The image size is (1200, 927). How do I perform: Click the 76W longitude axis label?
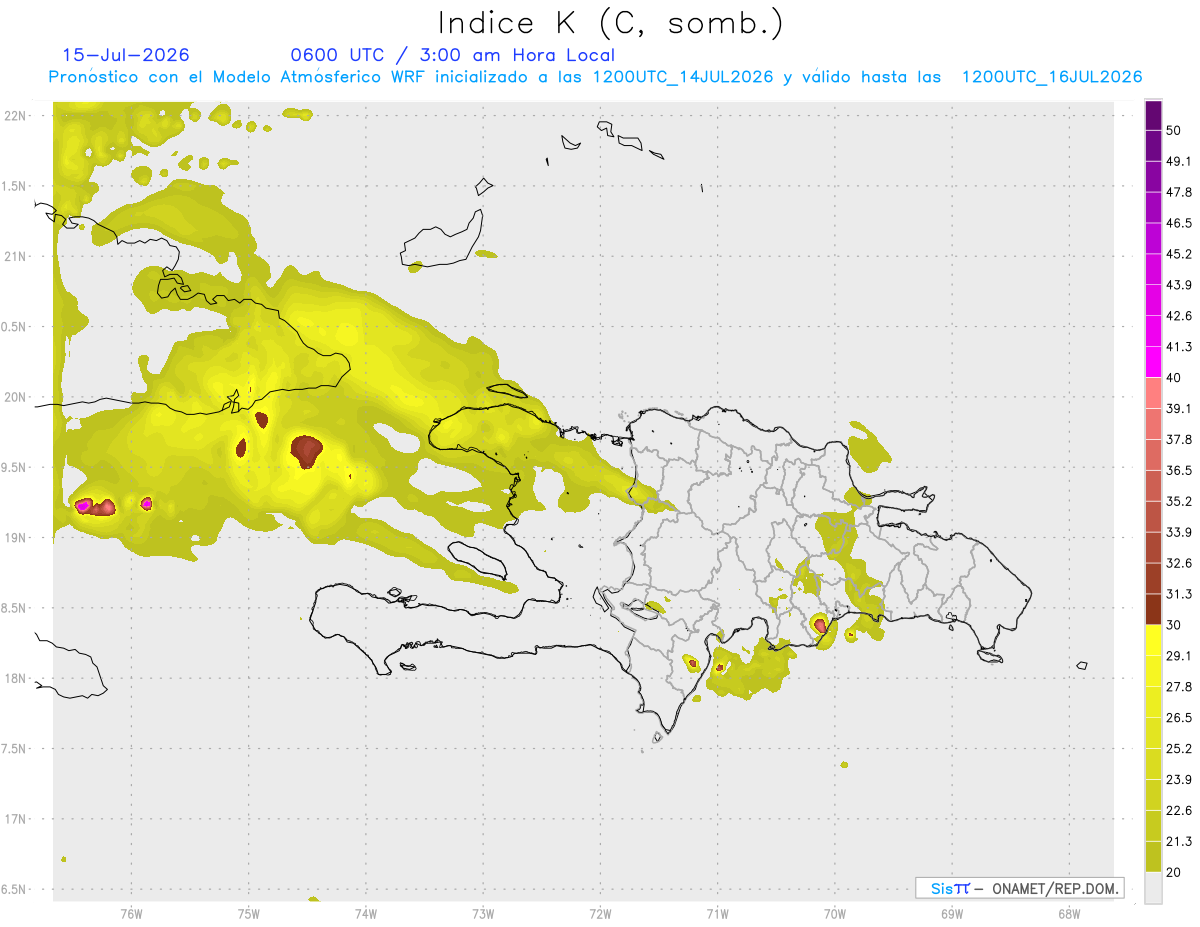[131, 914]
